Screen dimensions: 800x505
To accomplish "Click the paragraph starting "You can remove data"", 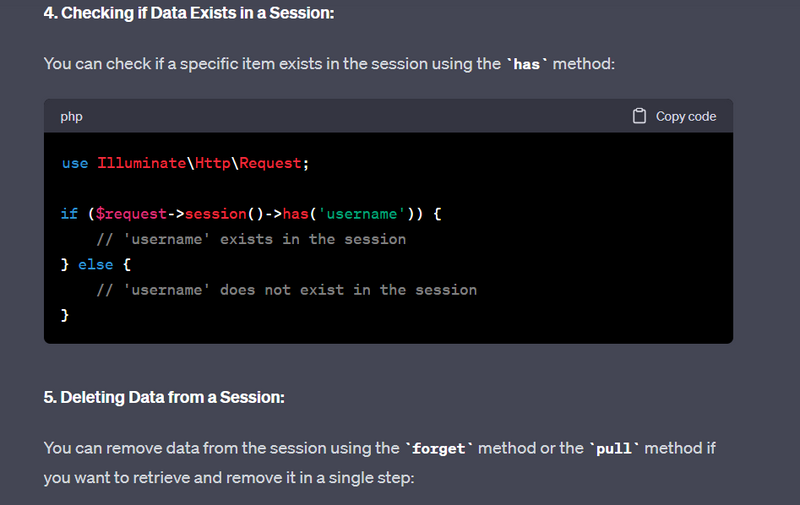I will [x=379, y=463].
